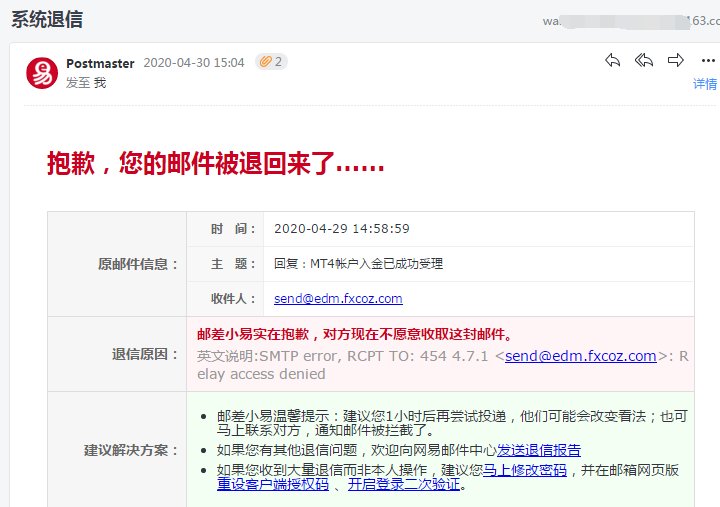This screenshot has height=507, width=720.
Task: Click the 退信原因 label cell
Action: [x=117, y=354]
